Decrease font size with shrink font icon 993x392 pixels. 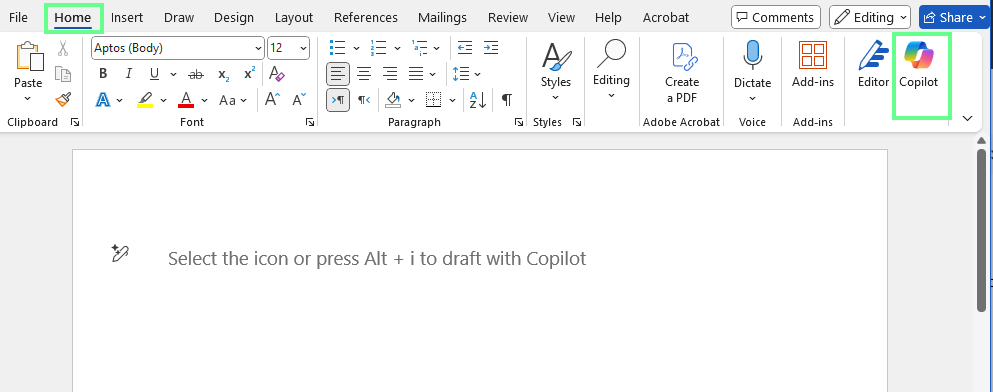[x=298, y=99]
